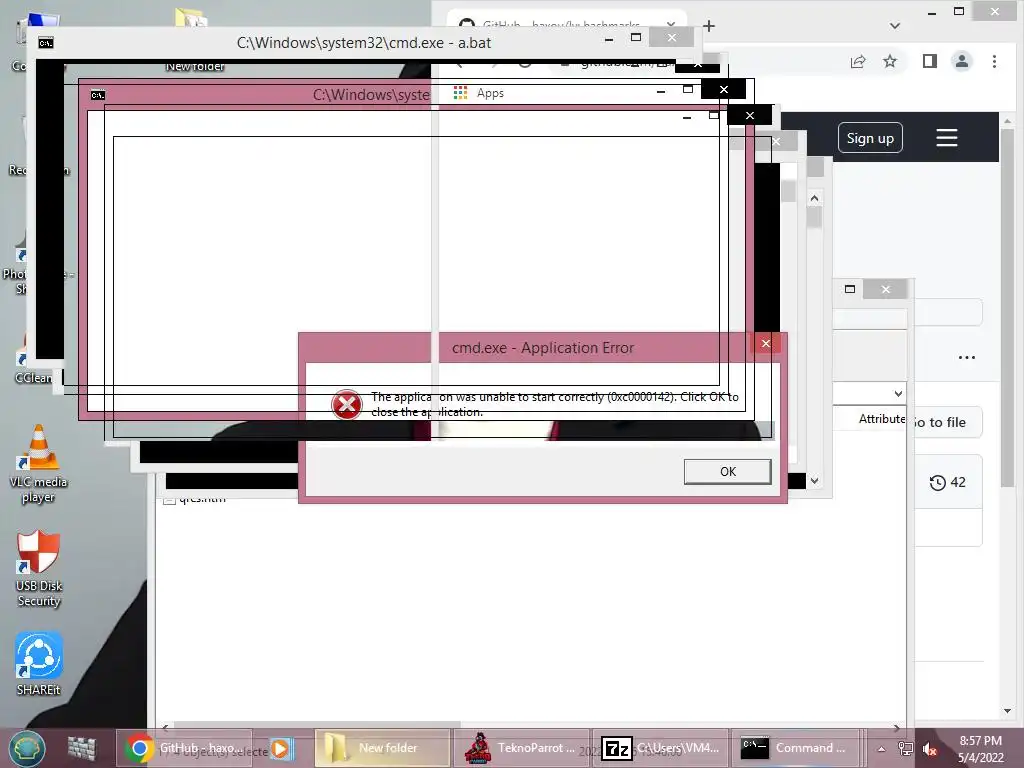Select the GitHub browser tab
1024x768 pixels.
tap(565, 24)
